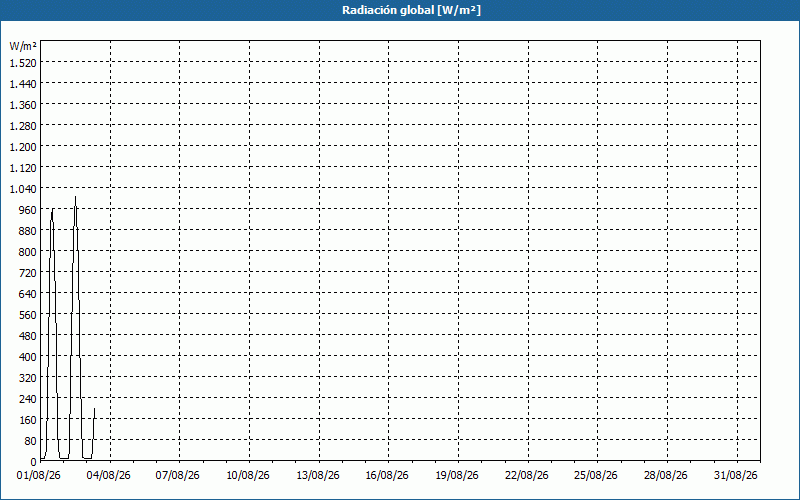Click the 19/08/26 date label
The width and height of the screenshot is (800, 500).
coord(457,476)
